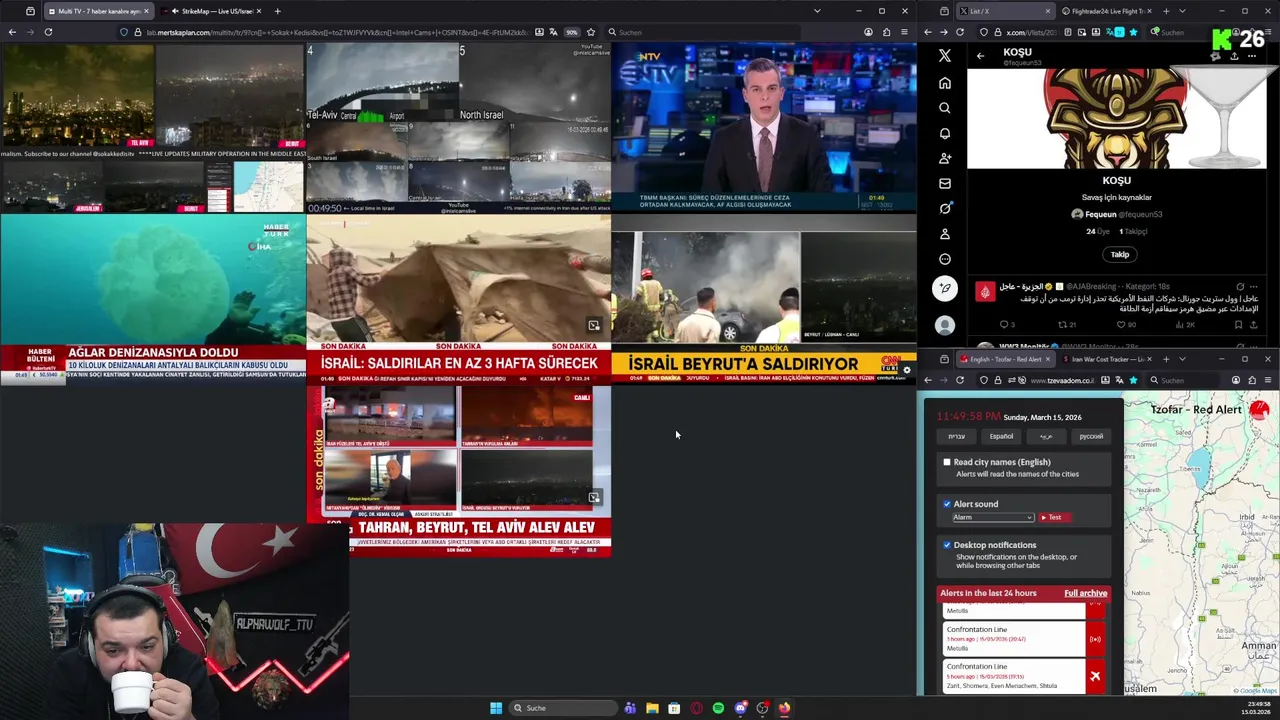Disable Desktop notifications checkbox
Image resolution: width=1280 pixels, height=720 pixels.
(x=947, y=545)
